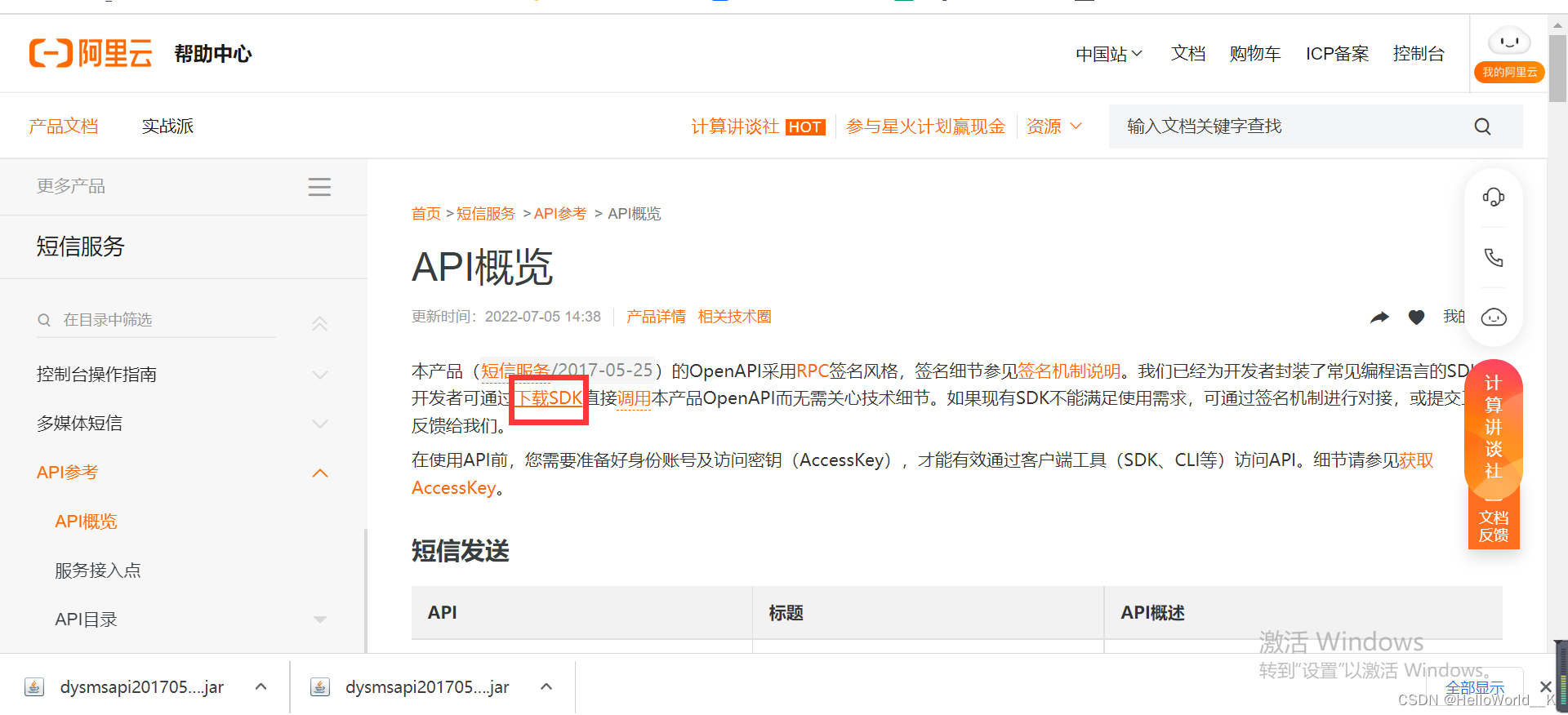Image resolution: width=1568 pixels, height=715 pixels.
Task: Expand the 资源 dropdown
Action: 1054,127
